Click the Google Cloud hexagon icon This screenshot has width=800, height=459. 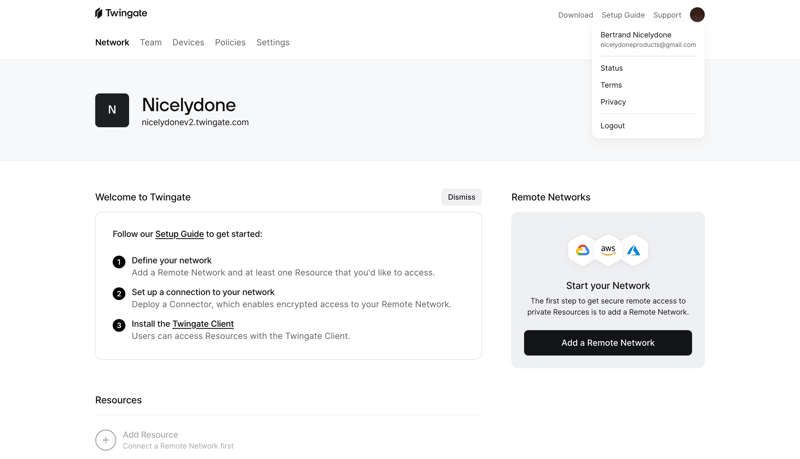tap(583, 250)
